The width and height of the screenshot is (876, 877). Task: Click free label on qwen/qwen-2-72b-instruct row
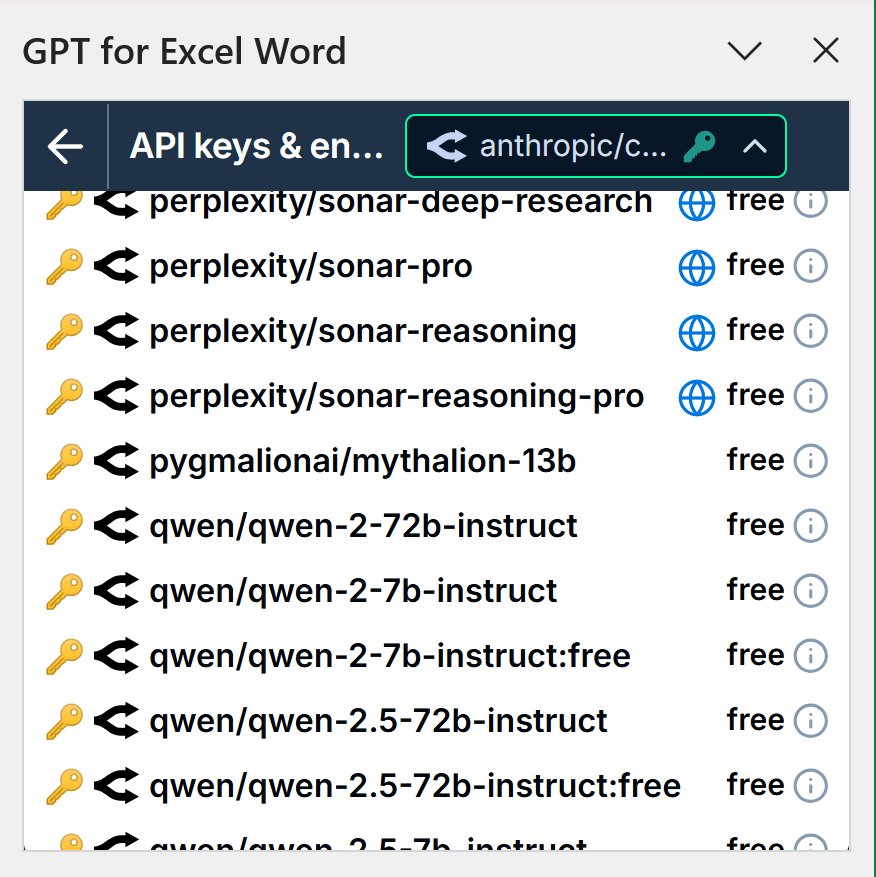point(755,524)
